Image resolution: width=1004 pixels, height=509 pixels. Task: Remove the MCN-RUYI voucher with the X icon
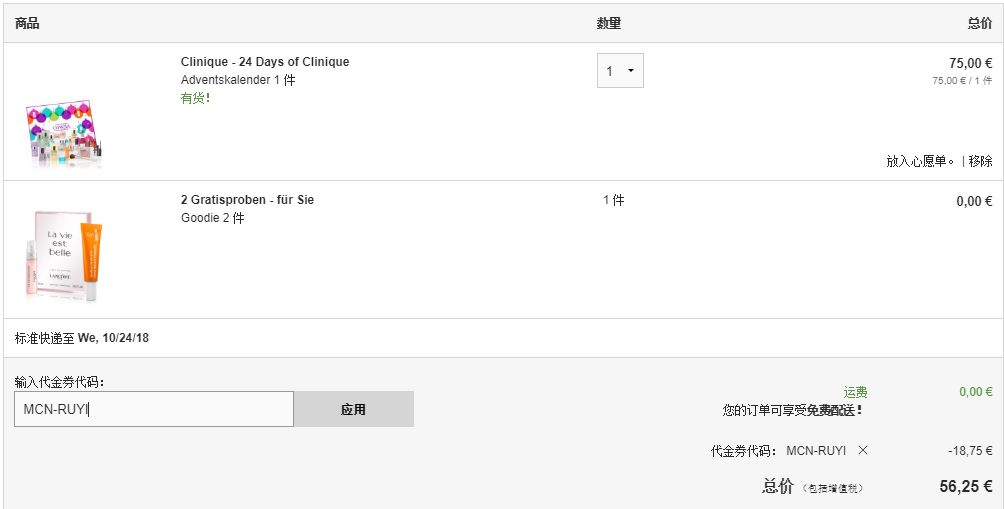pos(862,451)
